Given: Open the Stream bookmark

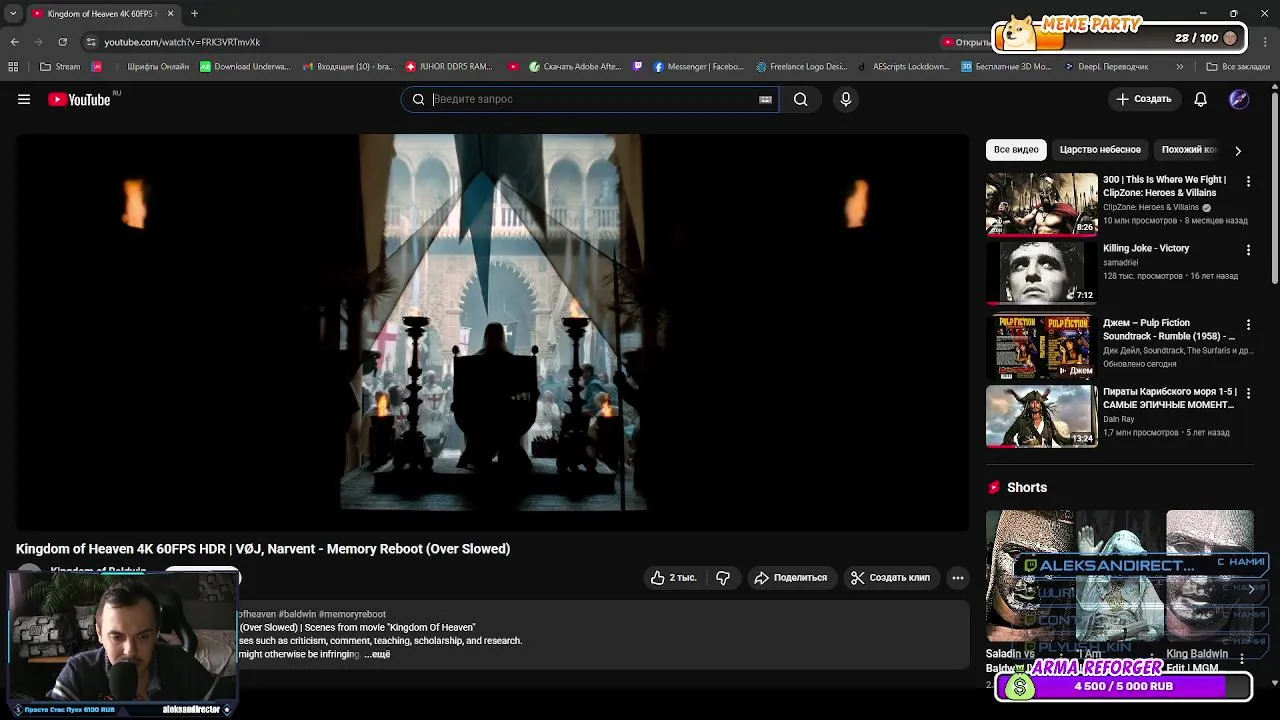Looking at the screenshot, I should pos(60,67).
